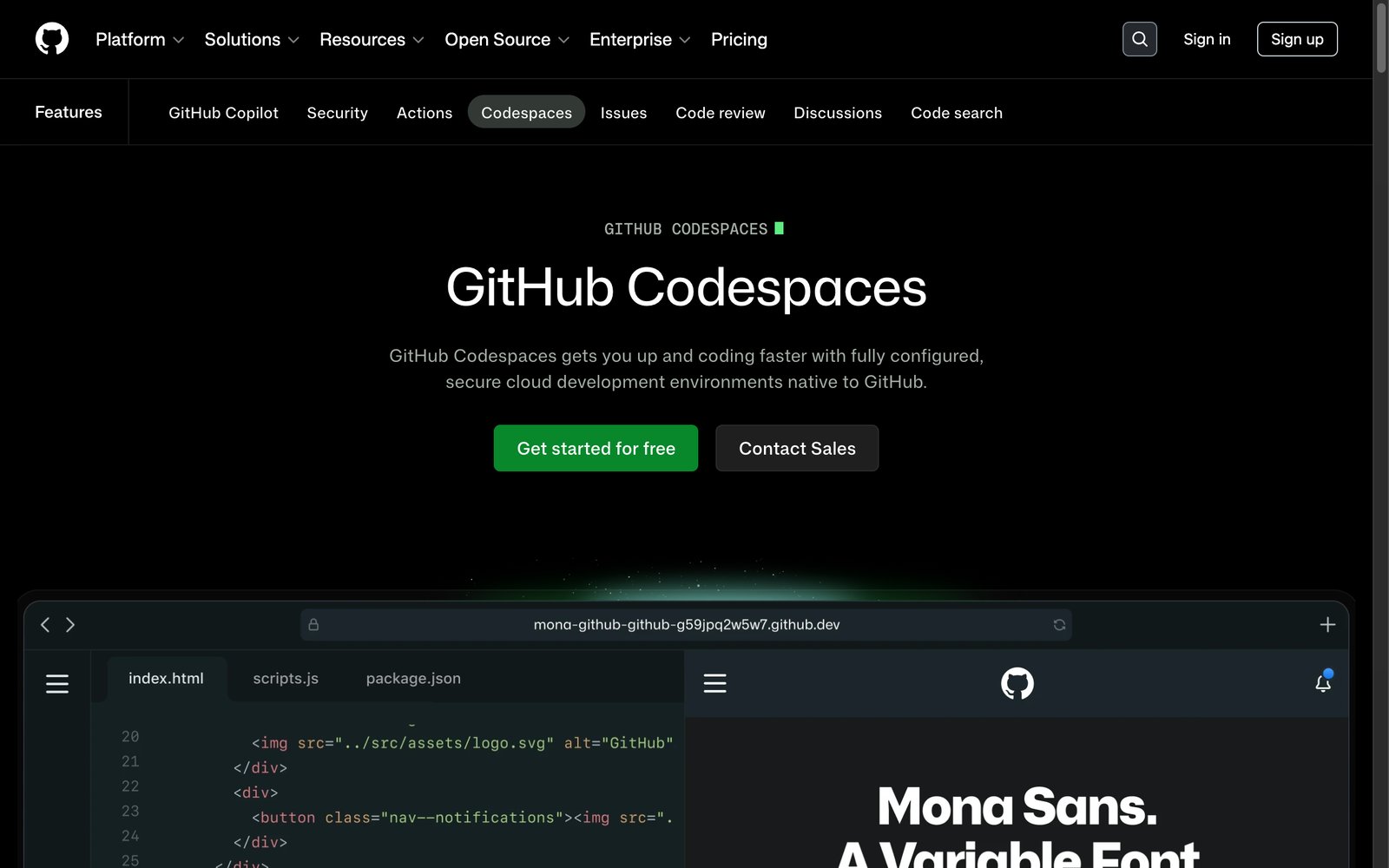Click the img src logo.svg code line
This screenshot has height=868, width=1389.
[x=463, y=743]
